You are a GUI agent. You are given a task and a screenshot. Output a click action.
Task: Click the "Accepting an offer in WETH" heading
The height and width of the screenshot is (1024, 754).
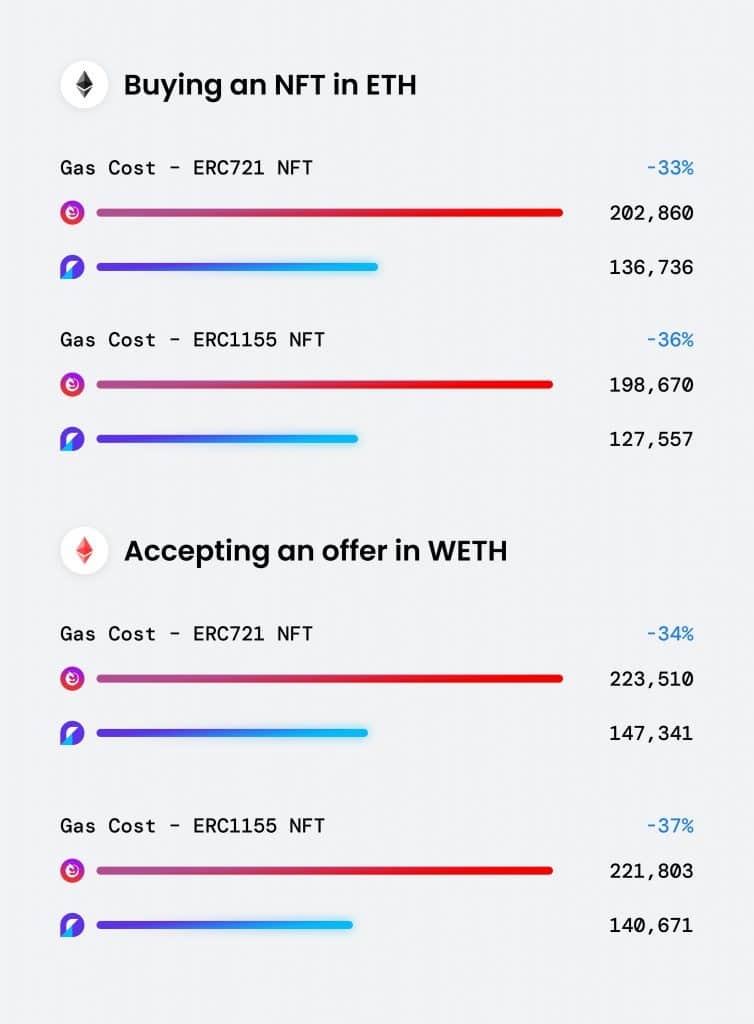(x=315, y=551)
